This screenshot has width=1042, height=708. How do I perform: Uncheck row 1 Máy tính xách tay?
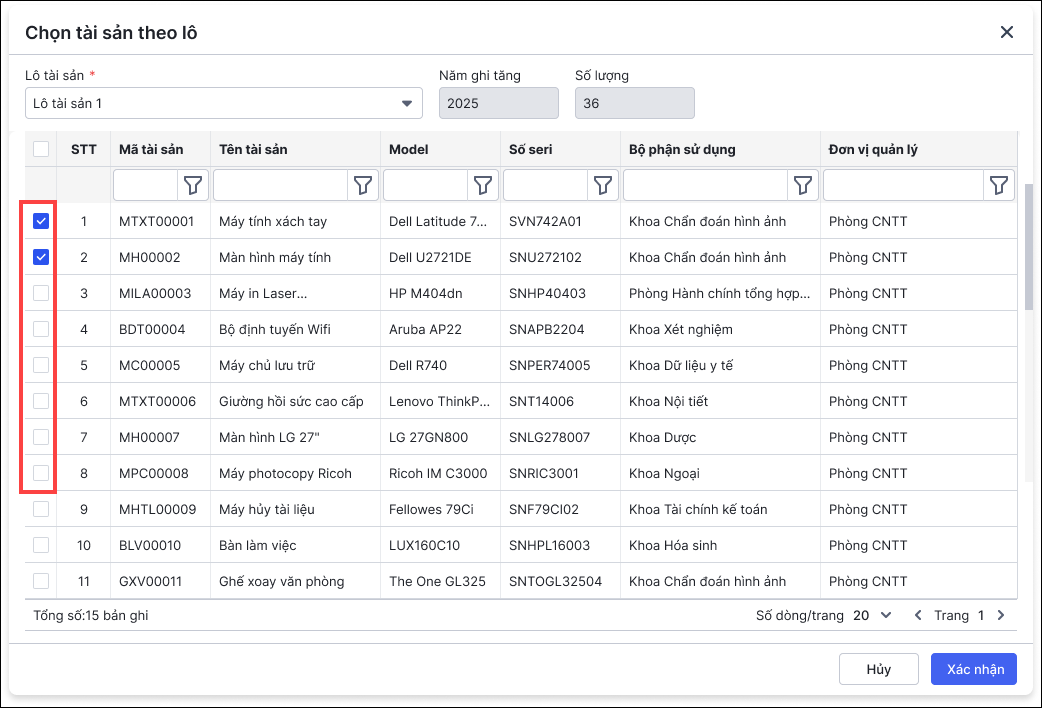pyautogui.click(x=41, y=221)
